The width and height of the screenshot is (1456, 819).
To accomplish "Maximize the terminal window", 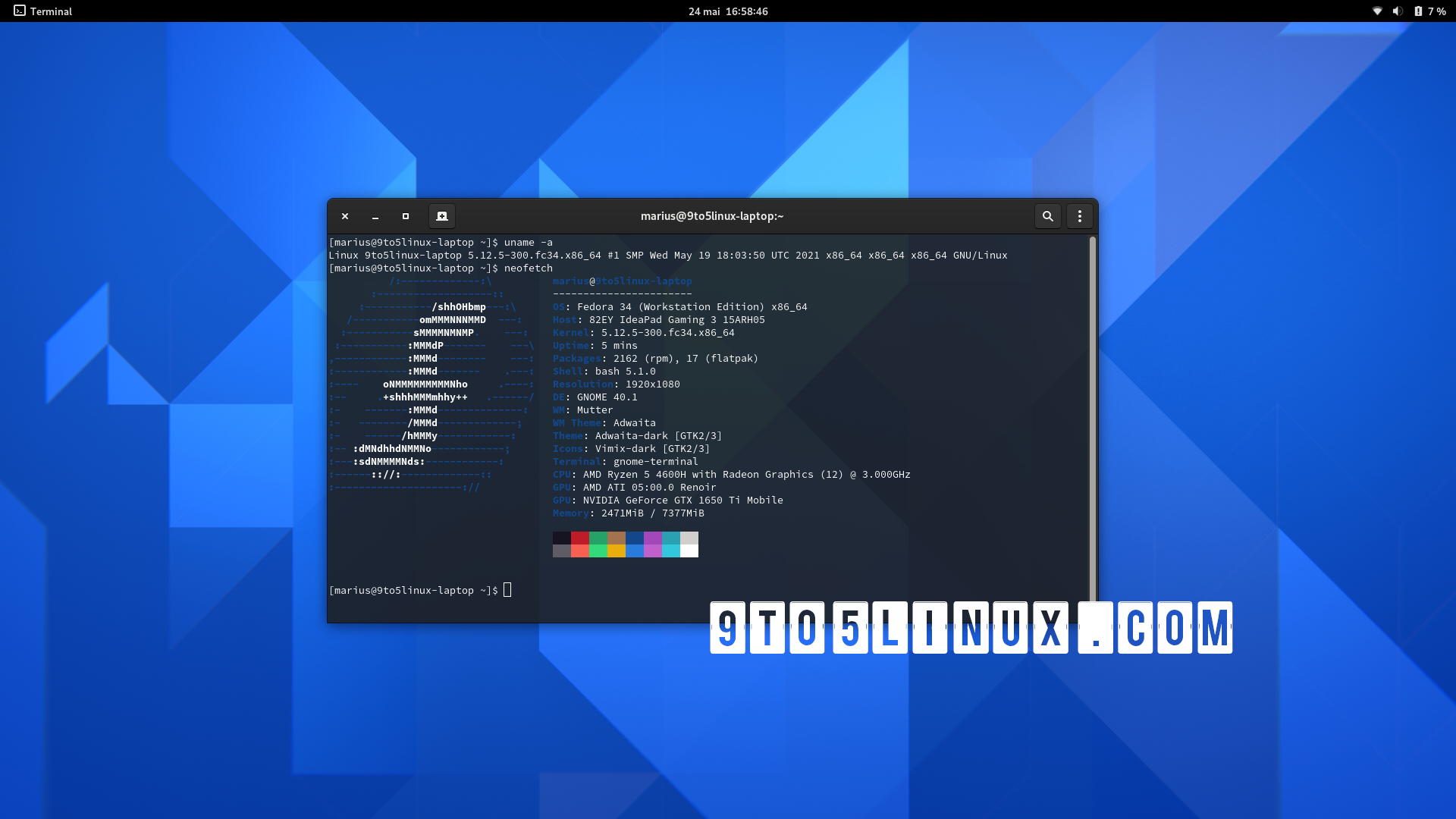I will tap(406, 216).
